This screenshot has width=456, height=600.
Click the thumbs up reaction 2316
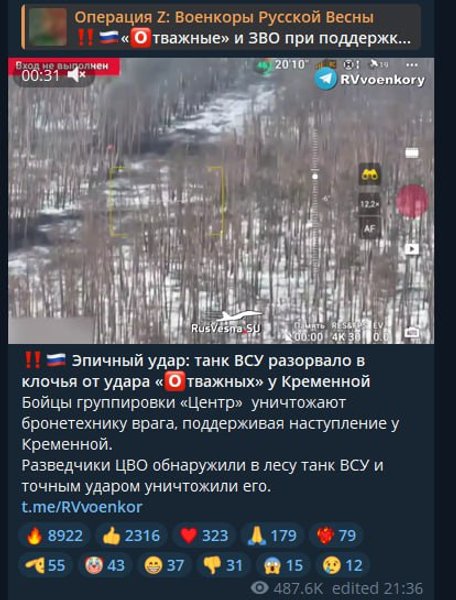pyautogui.click(x=131, y=536)
